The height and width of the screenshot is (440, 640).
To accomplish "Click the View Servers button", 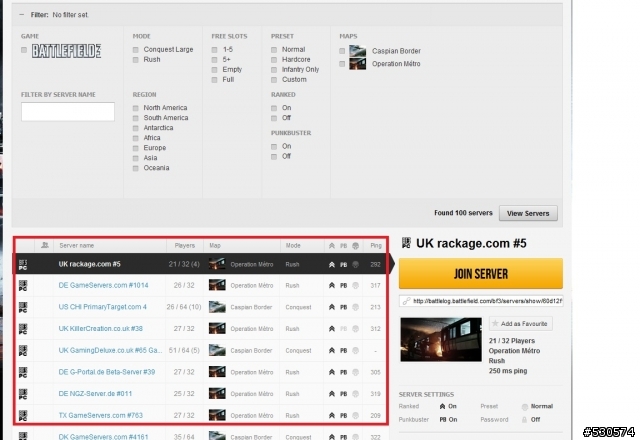I will 528,213.
